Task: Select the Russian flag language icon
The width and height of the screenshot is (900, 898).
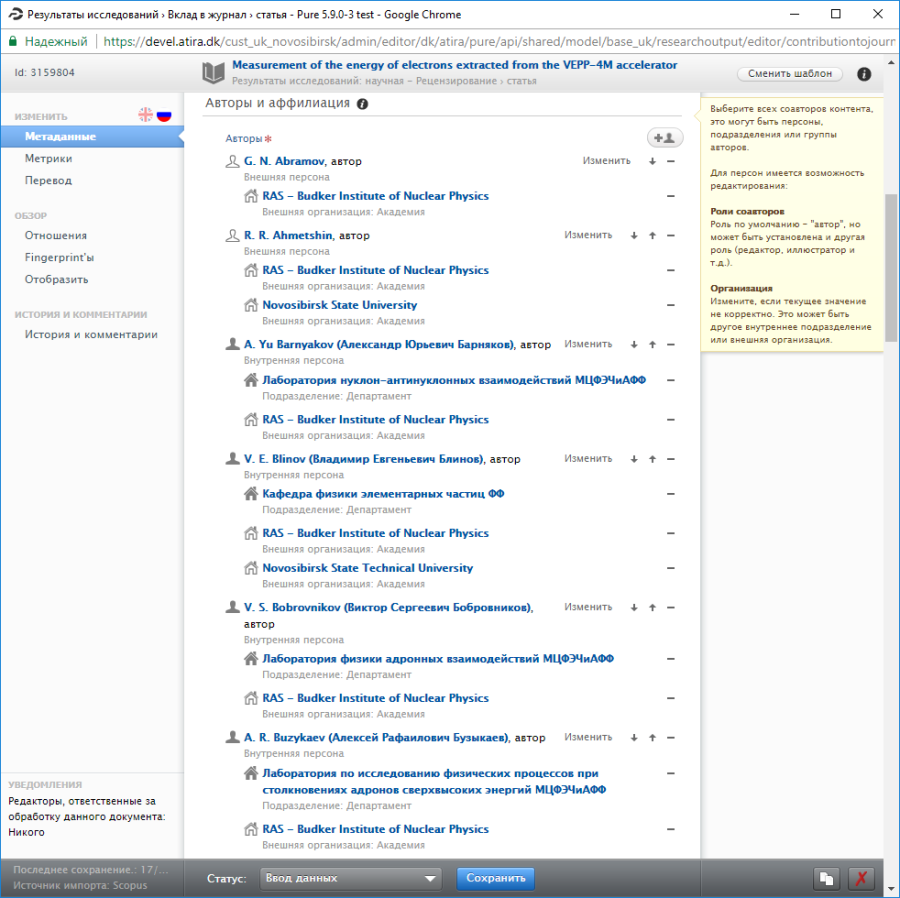Action: pyautogui.click(x=164, y=115)
